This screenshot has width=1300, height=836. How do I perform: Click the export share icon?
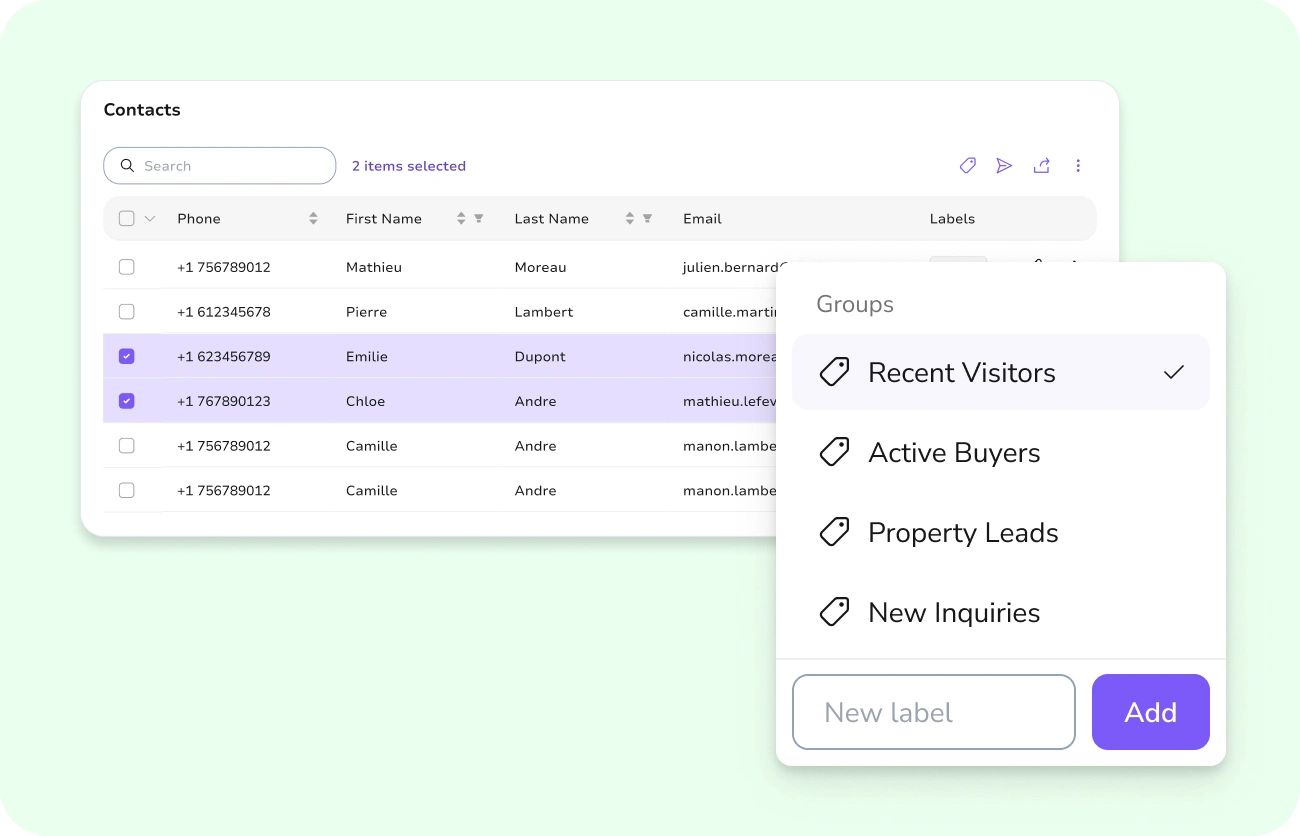[1041, 166]
